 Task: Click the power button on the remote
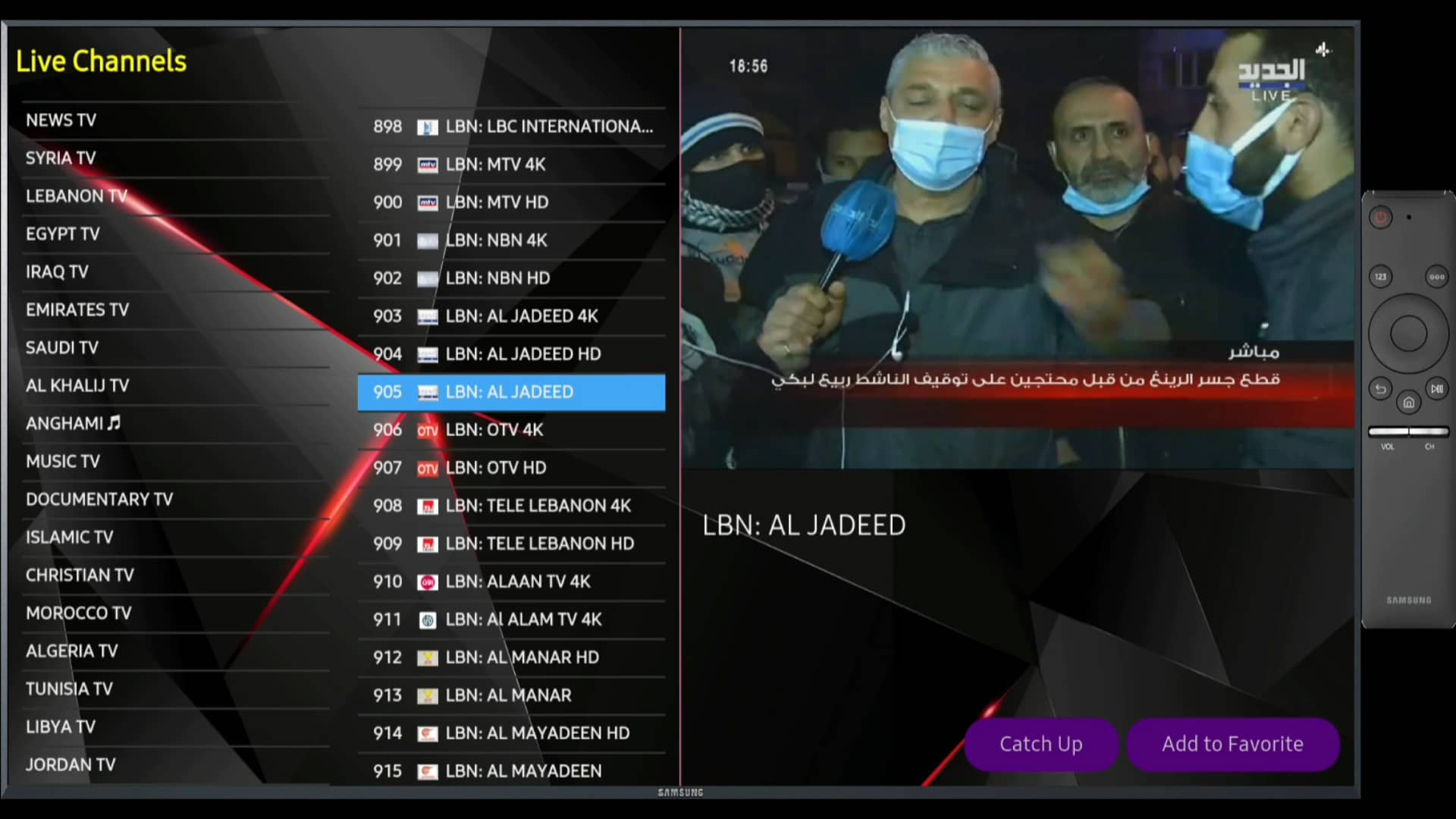pyautogui.click(x=1380, y=218)
